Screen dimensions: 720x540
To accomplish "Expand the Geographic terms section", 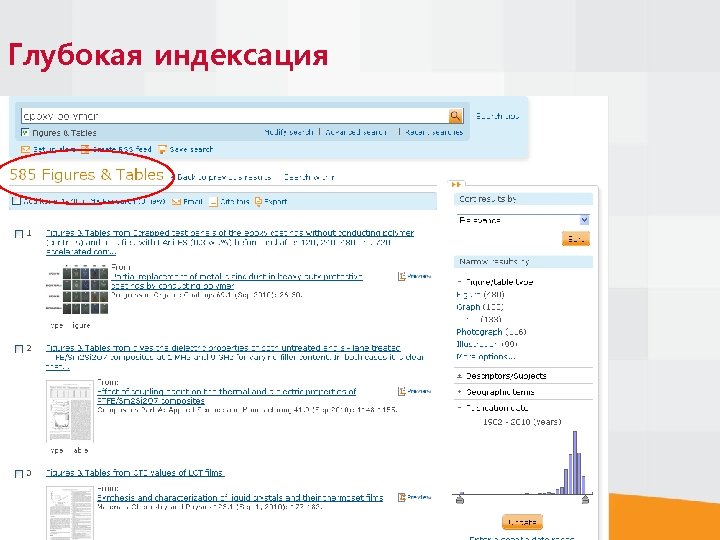I will point(459,392).
